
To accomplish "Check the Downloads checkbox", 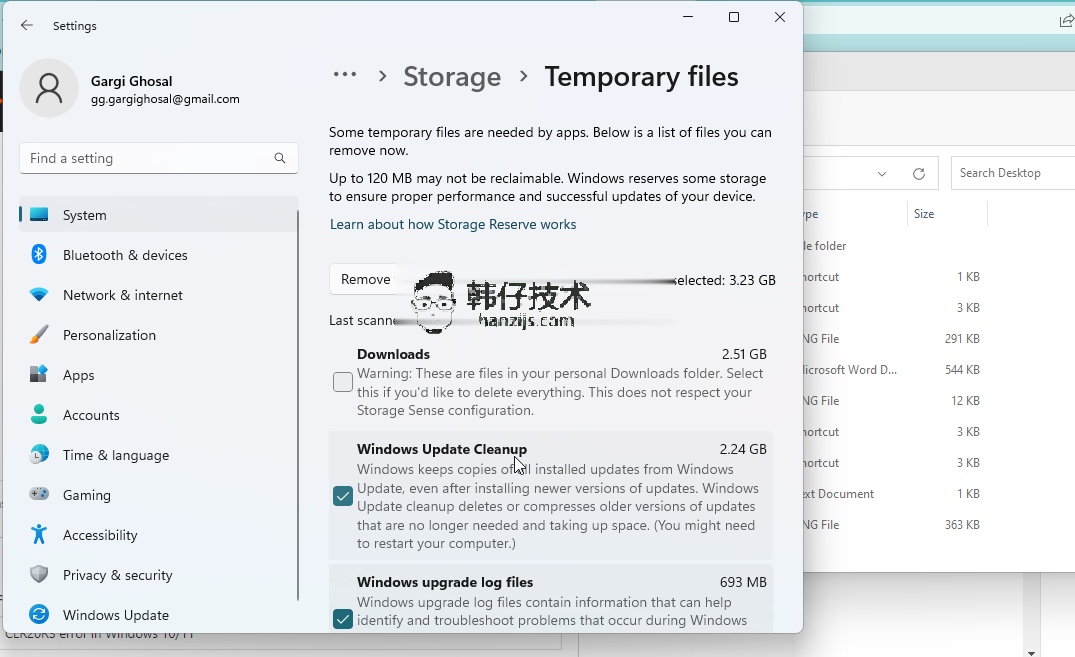I will pos(343,382).
